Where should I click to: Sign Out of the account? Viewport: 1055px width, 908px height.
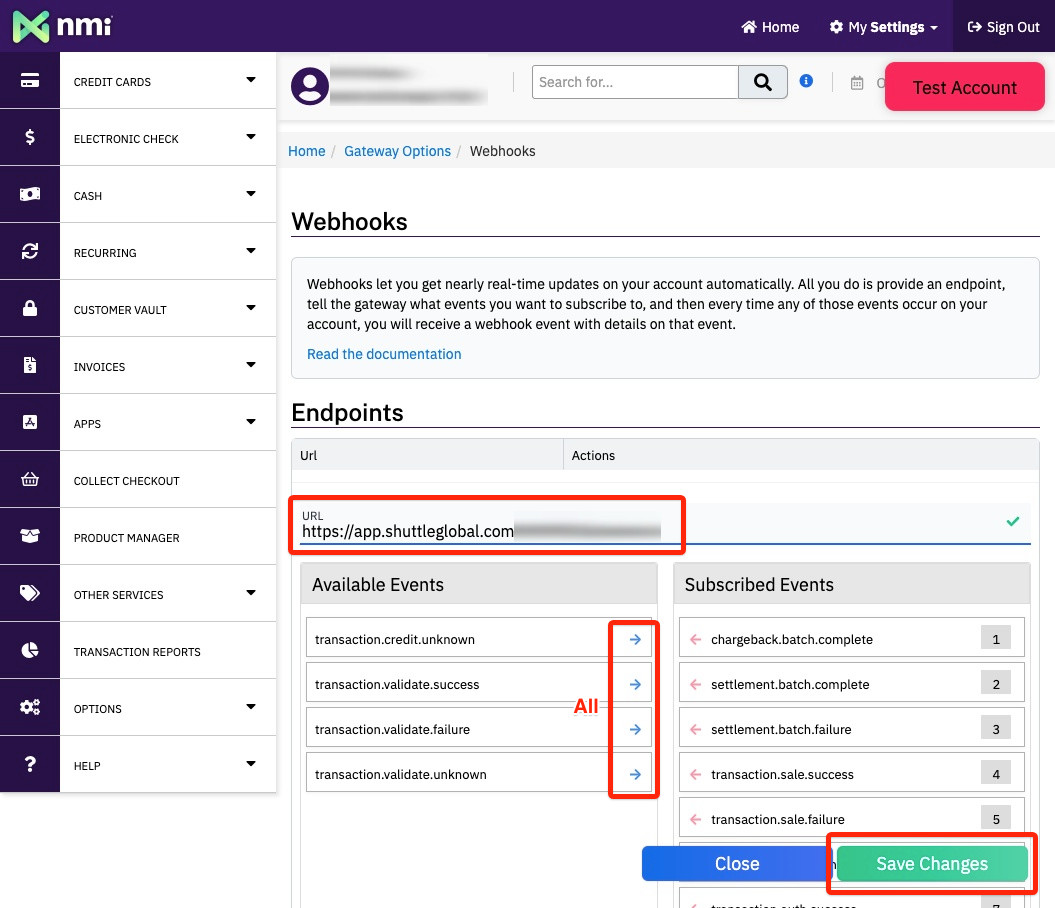click(x=1003, y=27)
